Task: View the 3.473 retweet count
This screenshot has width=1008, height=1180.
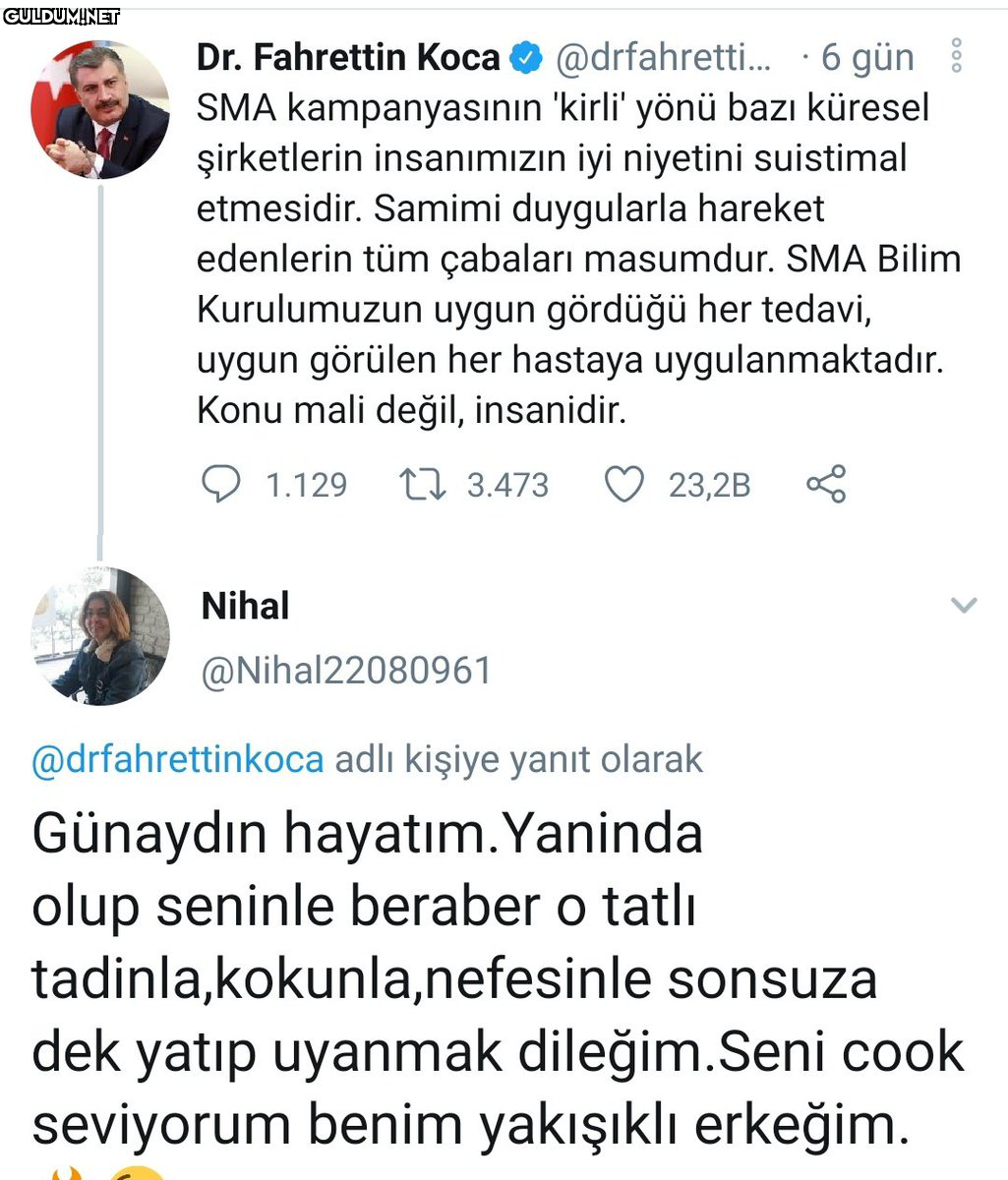Action: 507,485
